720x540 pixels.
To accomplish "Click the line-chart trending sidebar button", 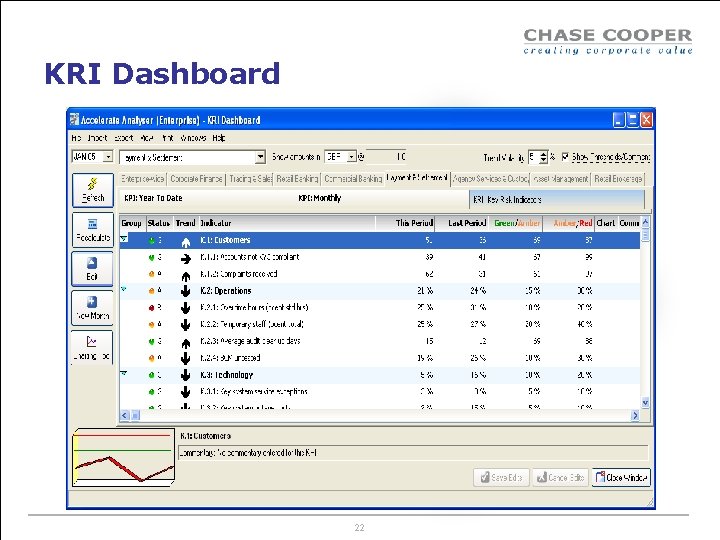I will tap(92, 347).
